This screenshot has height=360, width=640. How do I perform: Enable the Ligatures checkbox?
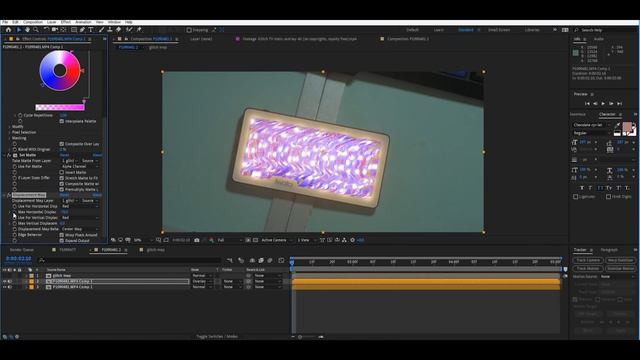coord(576,197)
